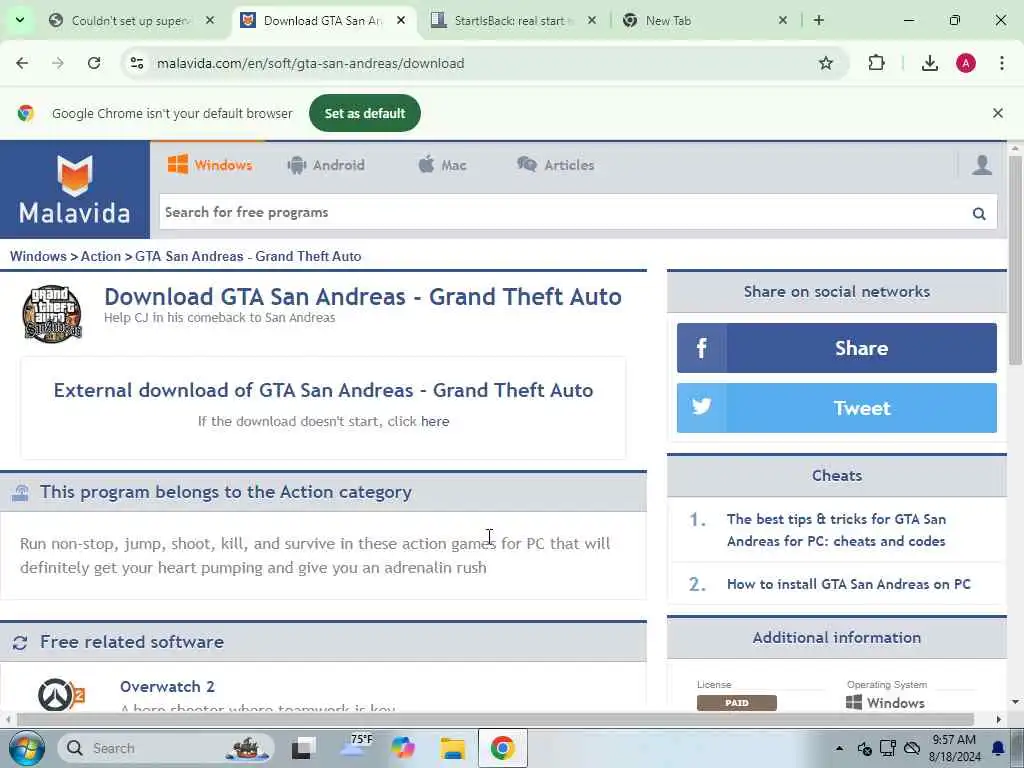Click the Tweet button
The height and width of the screenshot is (768, 1024).
pyautogui.click(x=837, y=408)
